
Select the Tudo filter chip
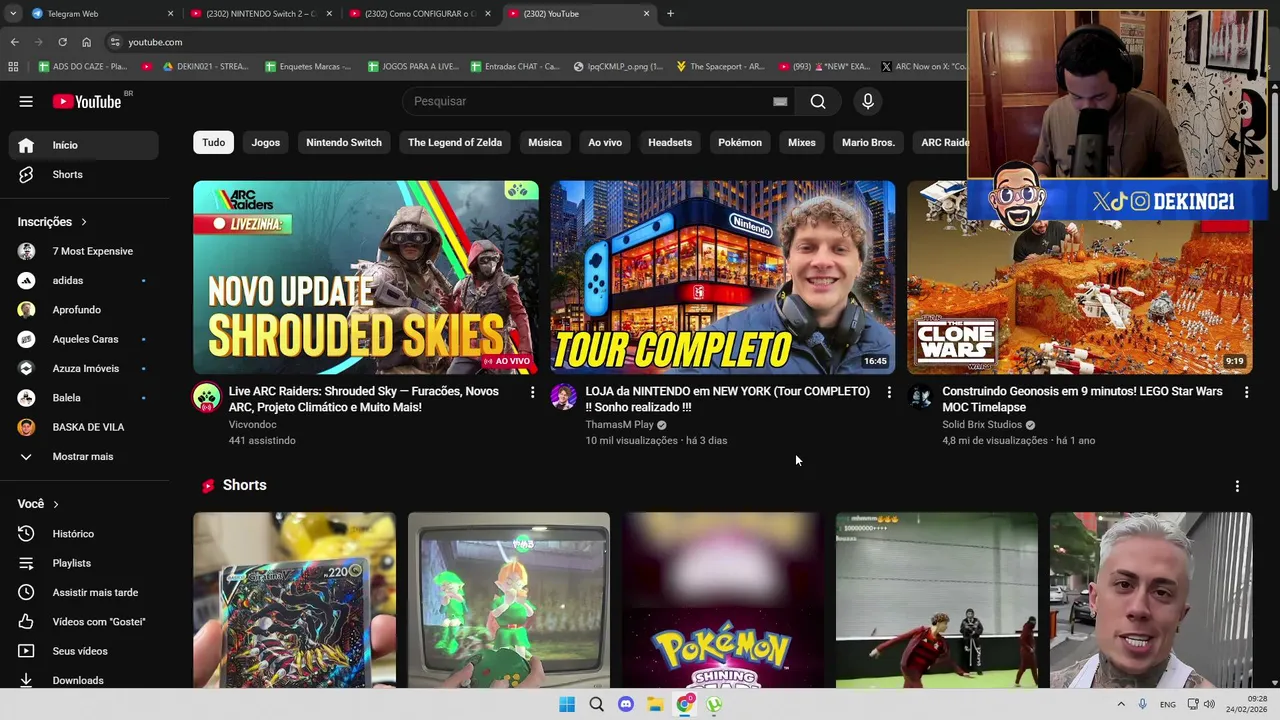click(x=214, y=142)
